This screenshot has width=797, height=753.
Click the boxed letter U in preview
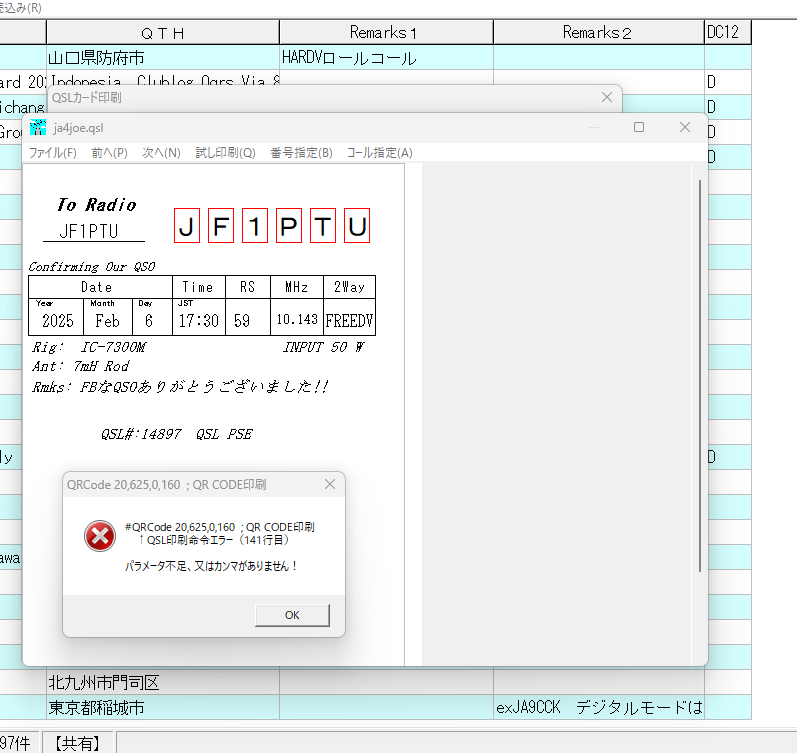coord(357,226)
